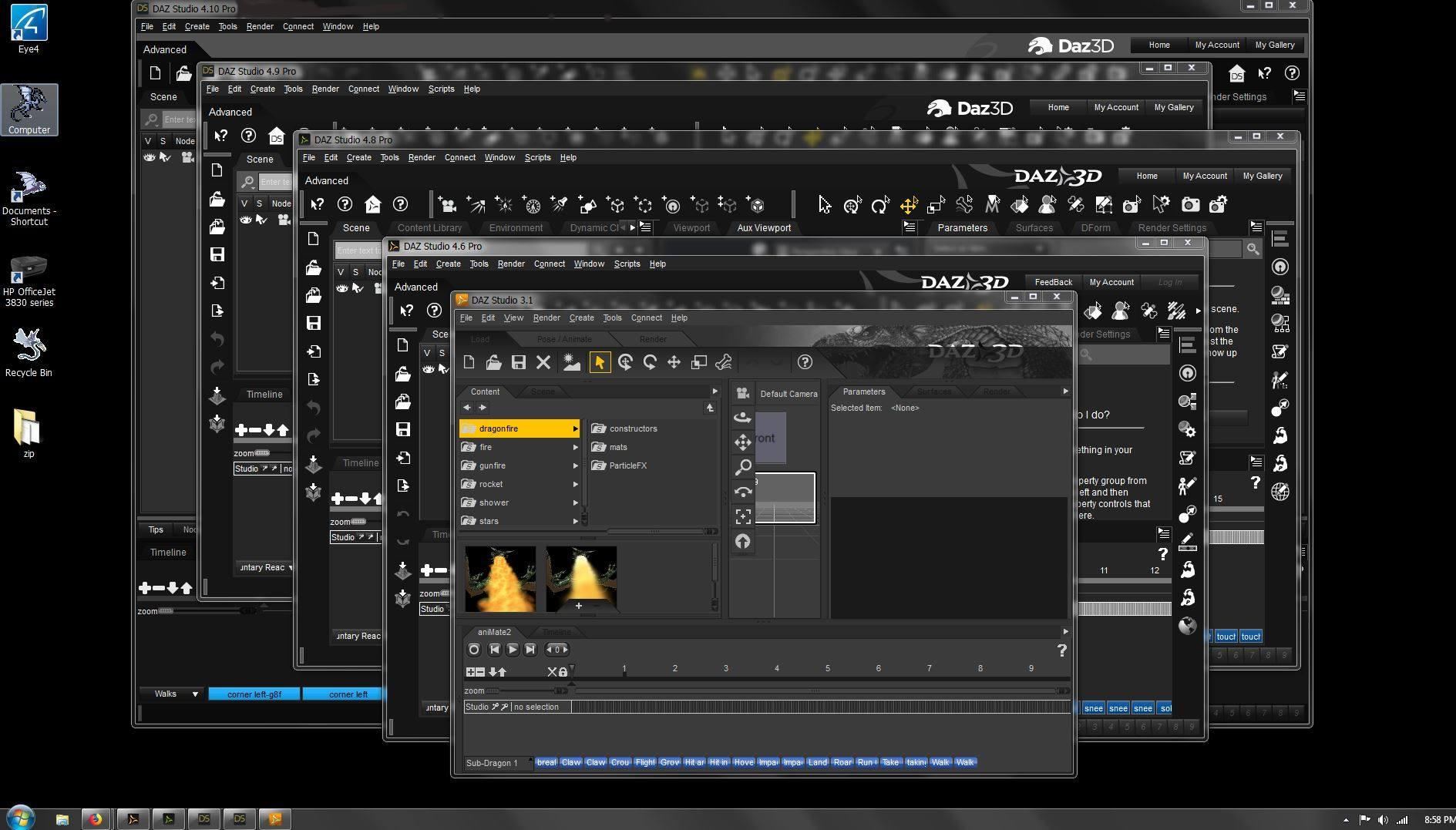Click the Render camera icon in 4.8 toolbar
Image resolution: width=1456 pixels, height=830 pixels.
pyautogui.click(x=1190, y=205)
